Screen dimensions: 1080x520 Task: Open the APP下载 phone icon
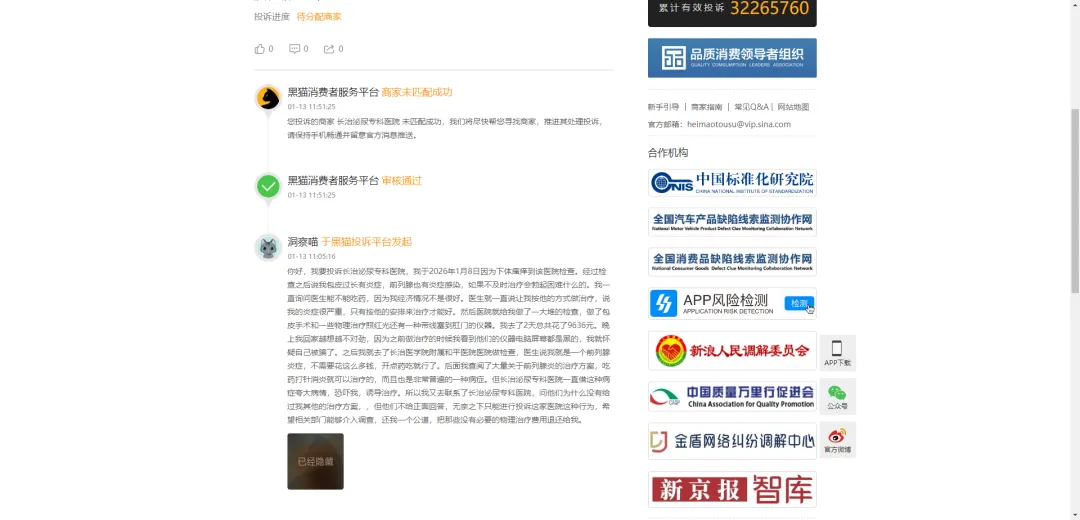point(838,353)
